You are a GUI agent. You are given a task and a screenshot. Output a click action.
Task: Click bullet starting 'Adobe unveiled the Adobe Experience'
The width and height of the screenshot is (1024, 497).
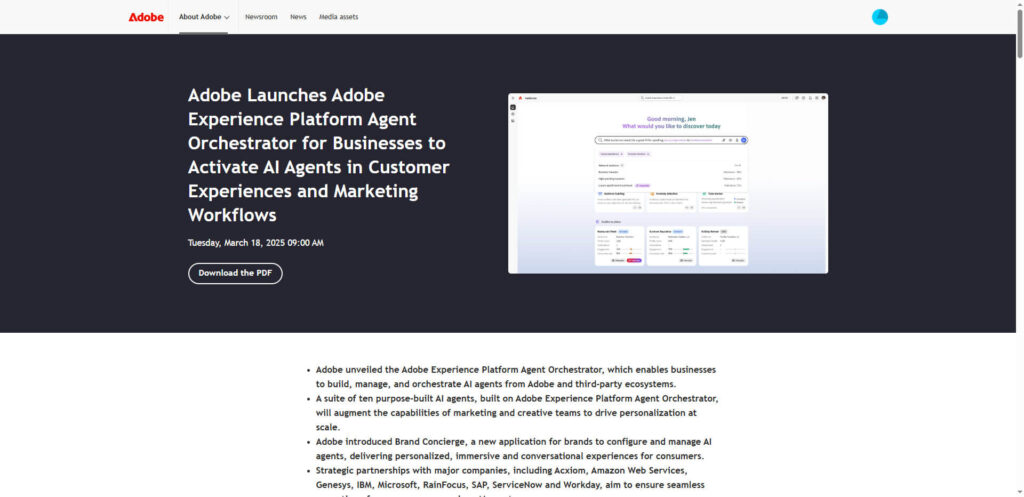pos(516,377)
